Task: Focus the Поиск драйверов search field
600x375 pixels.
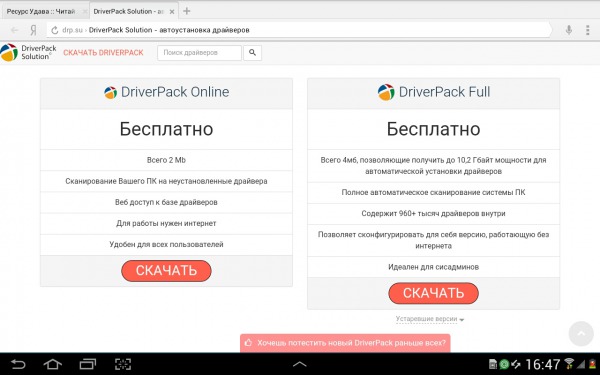Action: pyautogui.click(x=199, y=53)
